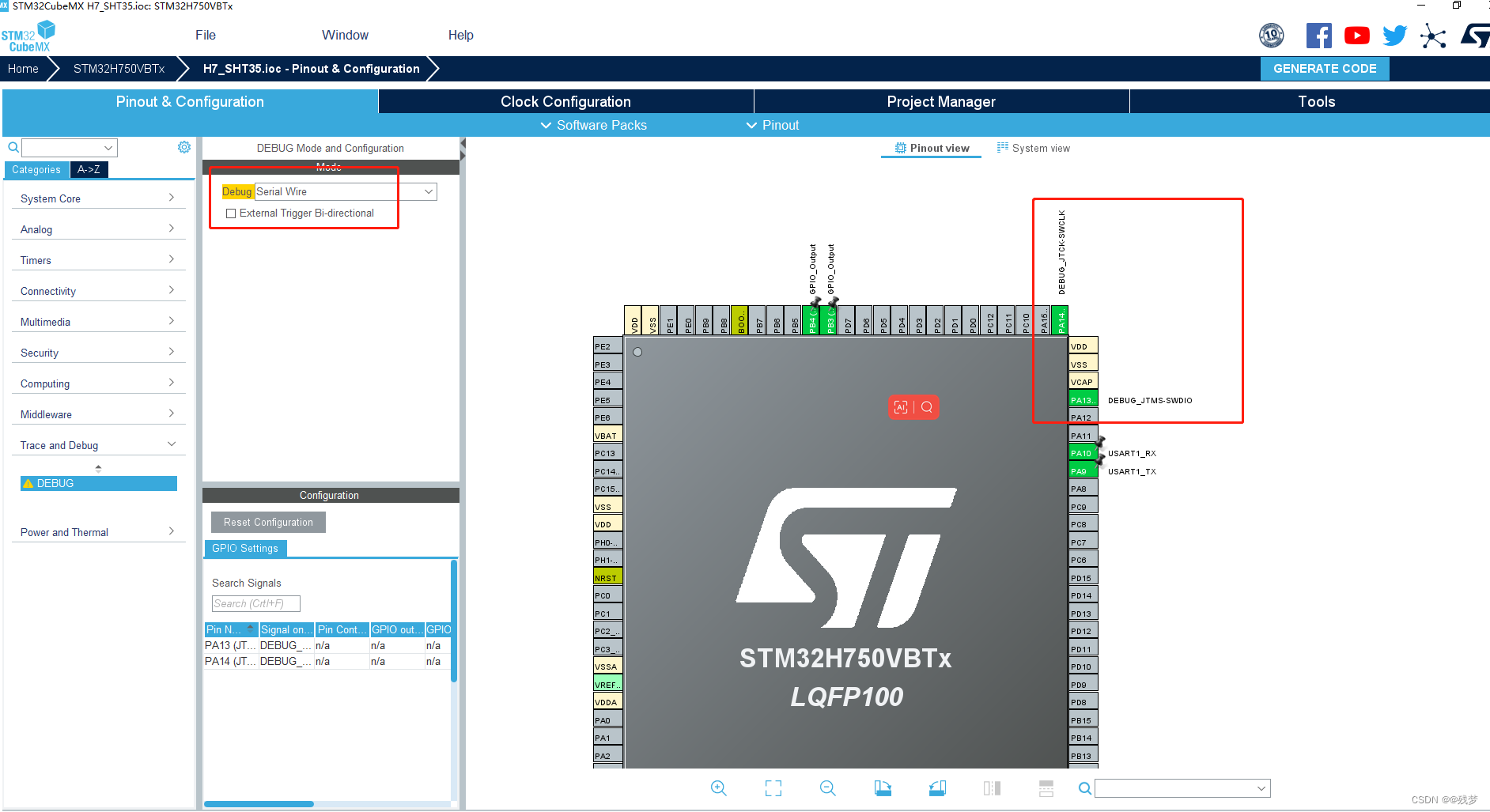The image size is (1490, 812).
Task: Expand the Timers category
Action: tap(98, 260)
